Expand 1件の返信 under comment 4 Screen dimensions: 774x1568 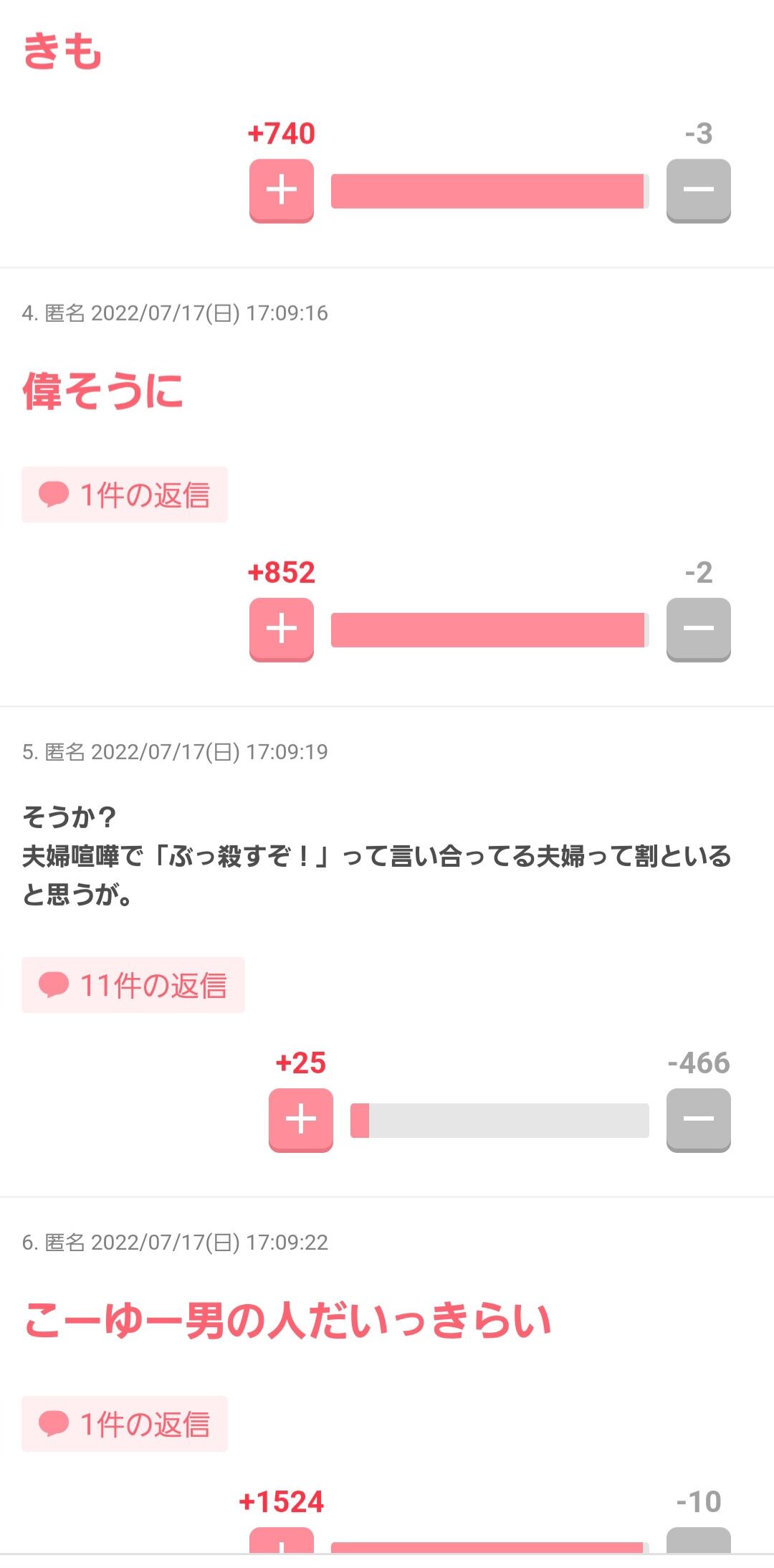click(x=125, y=495)
